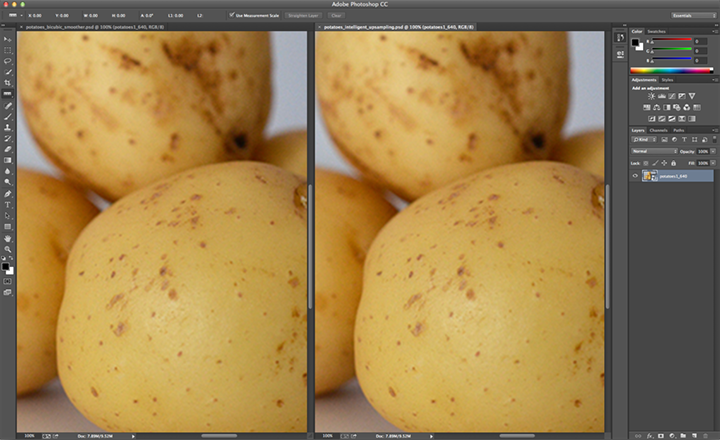Screen dimensions: 720x440
Task: Select the Type tool
Action: [x=7, y=205]
